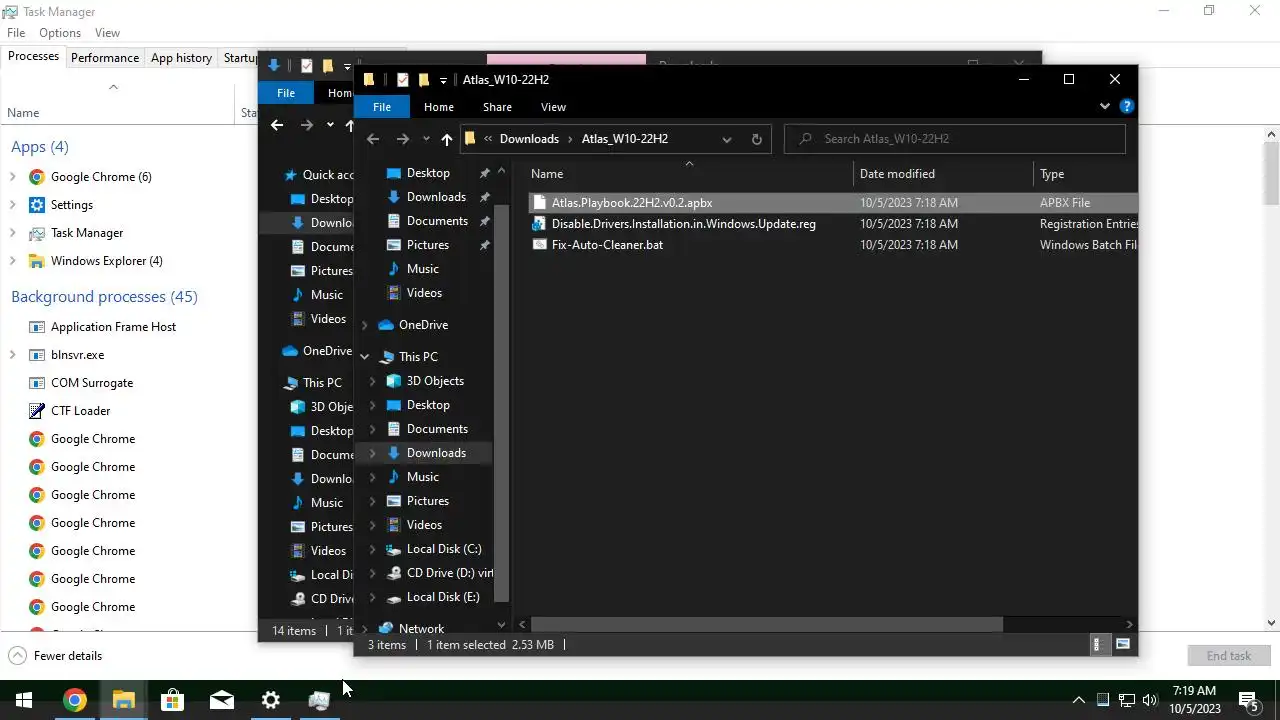Image resolution: width=1280 pixels, height=720 pixels.
Task: Open address bar history dropdown
Action: [x=727, y=139]
